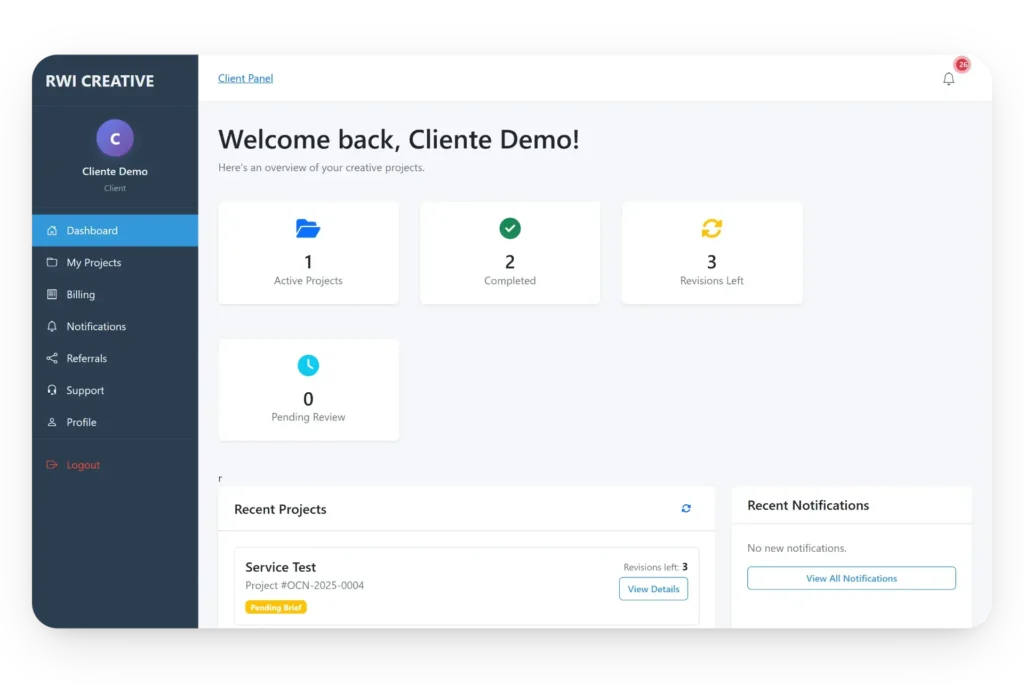1024x683 pixels.
Task: Open Billing via its sidebar icon
Action: click(x=51, y=294)
